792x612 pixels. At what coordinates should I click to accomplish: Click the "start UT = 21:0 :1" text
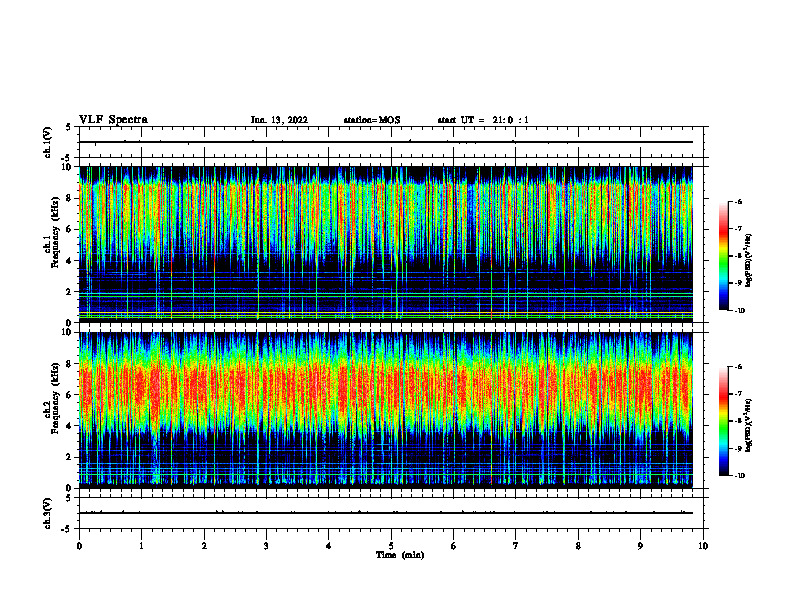(x=483, y=120)
